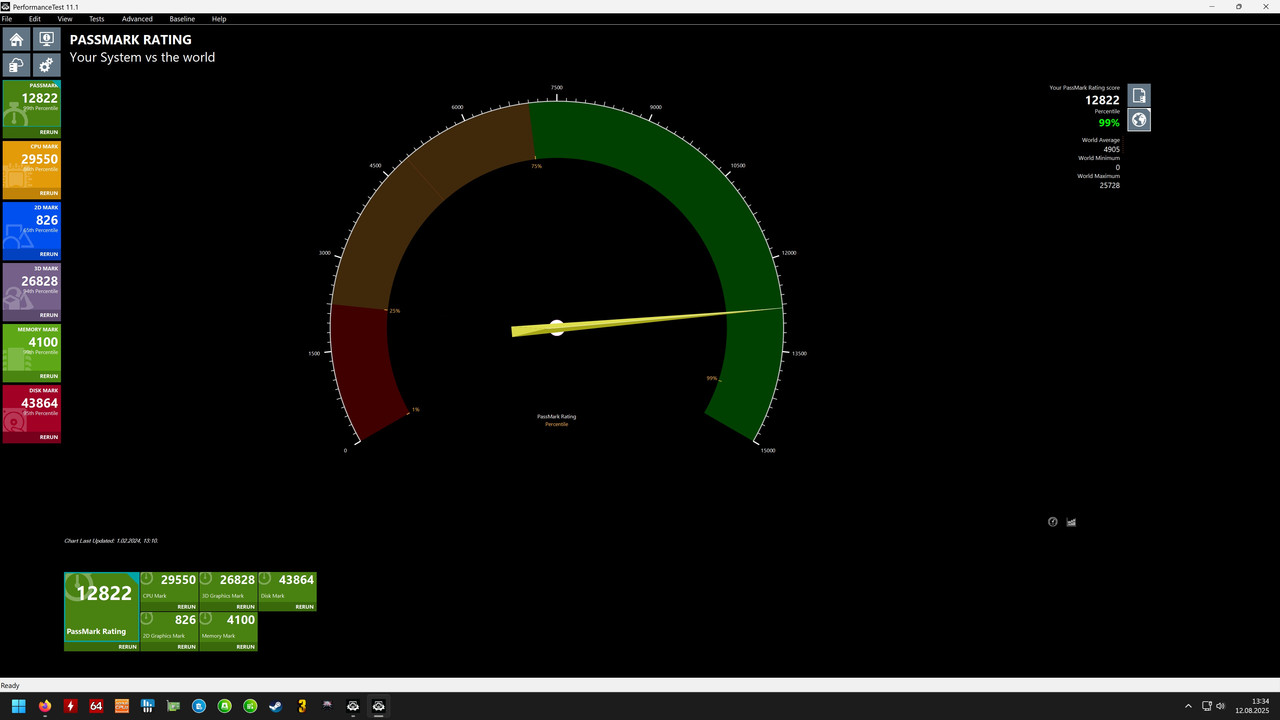The height and width of the screenshot is (720, 1280).
Task: Rerun the bottom CPU Mark 29550 tile
Action: pos(186,607)
